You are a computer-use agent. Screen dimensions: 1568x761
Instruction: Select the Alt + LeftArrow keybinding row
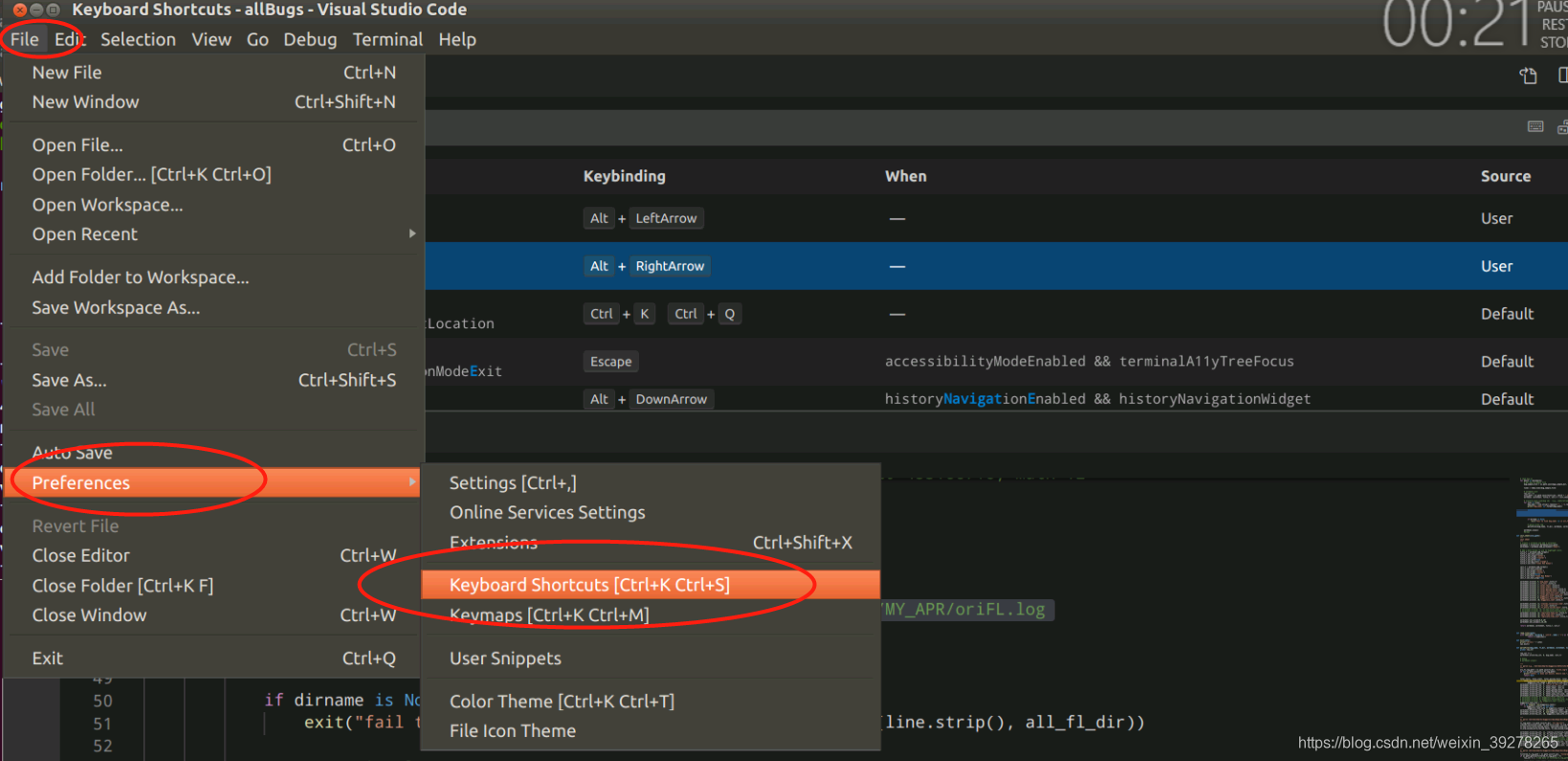996,218
